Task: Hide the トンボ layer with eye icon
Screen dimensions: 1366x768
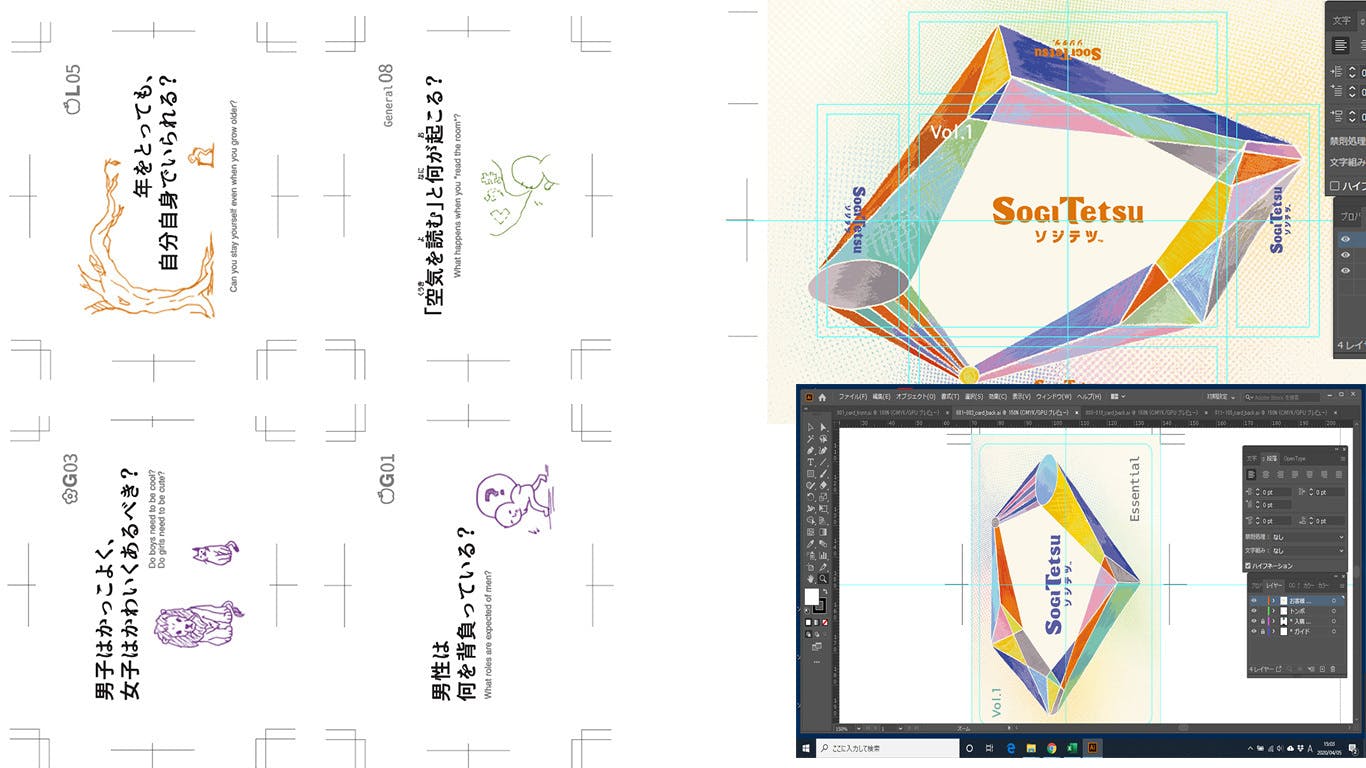Action: tap(1254, 611)
